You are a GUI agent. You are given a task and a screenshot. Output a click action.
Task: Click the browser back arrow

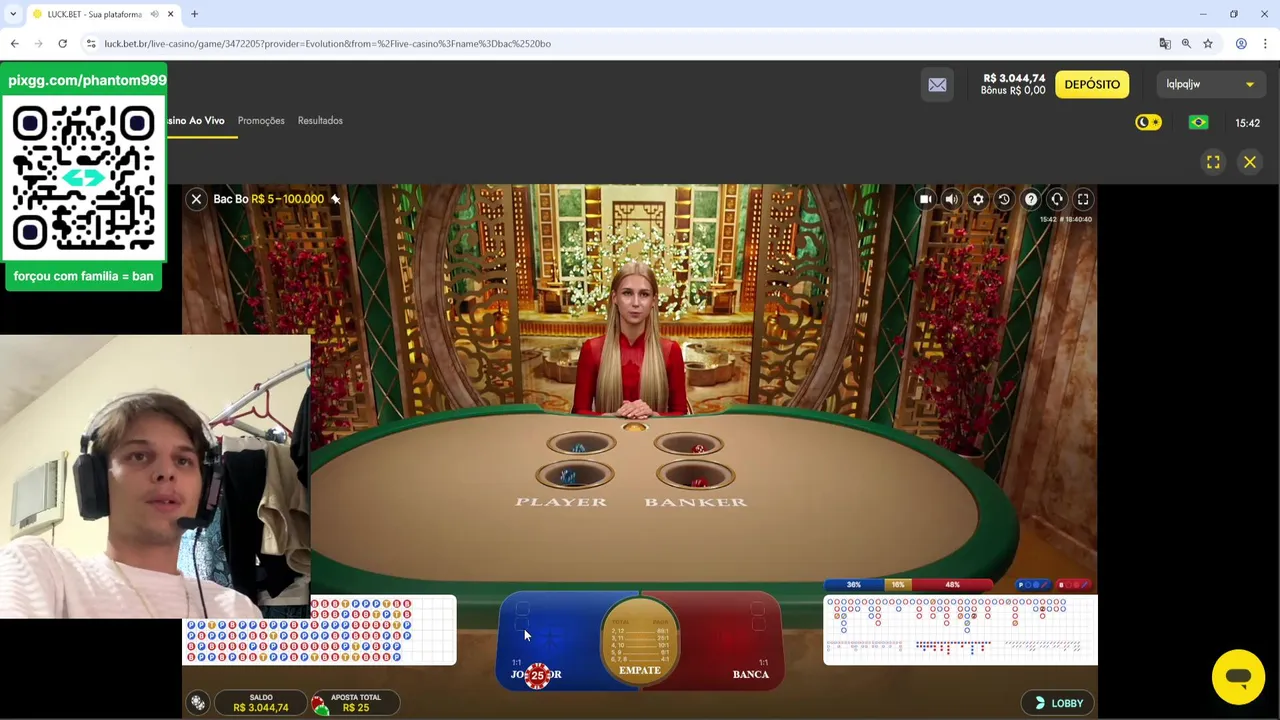point(14,43)
